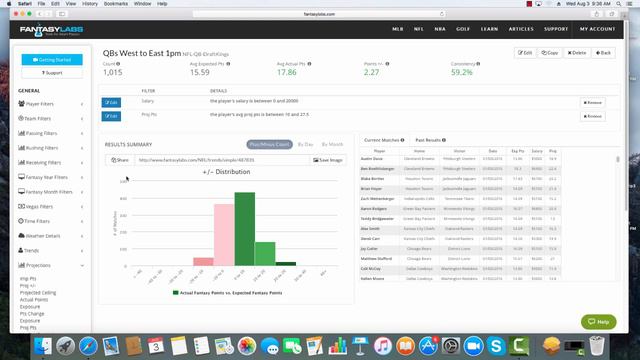The image size is (640, 360).
Task: Open Launchpad rocket icon in Dock
Action: tap(65, 346)
